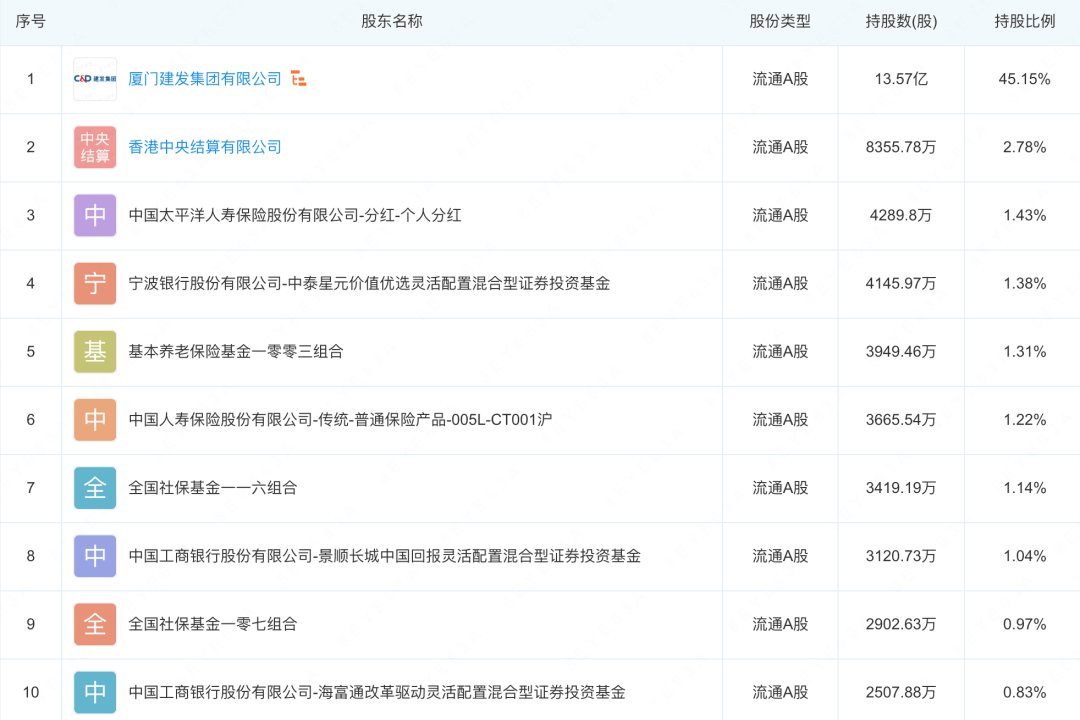Click the orange 全 avatar for 全国社保基金一零七组合
This screenshot has height=720, width=1080.
tap(95, 625)
